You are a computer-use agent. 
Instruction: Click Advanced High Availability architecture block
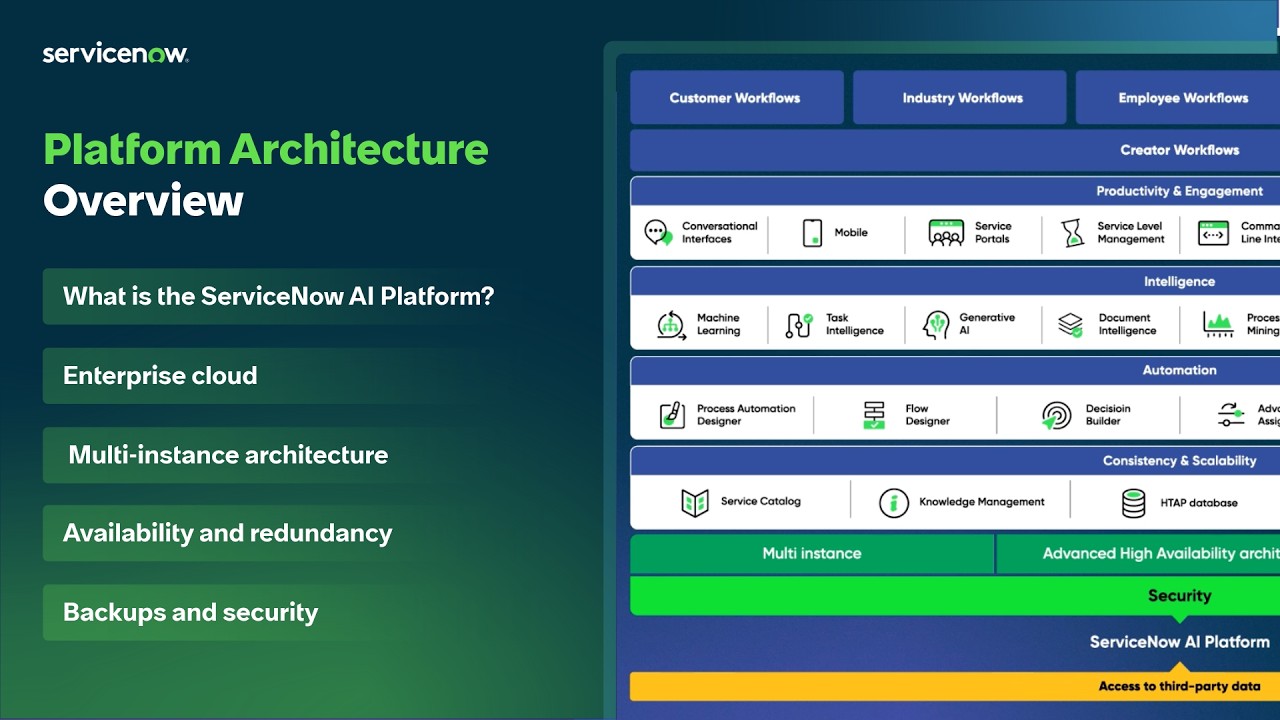click(x=1139, y=553)
